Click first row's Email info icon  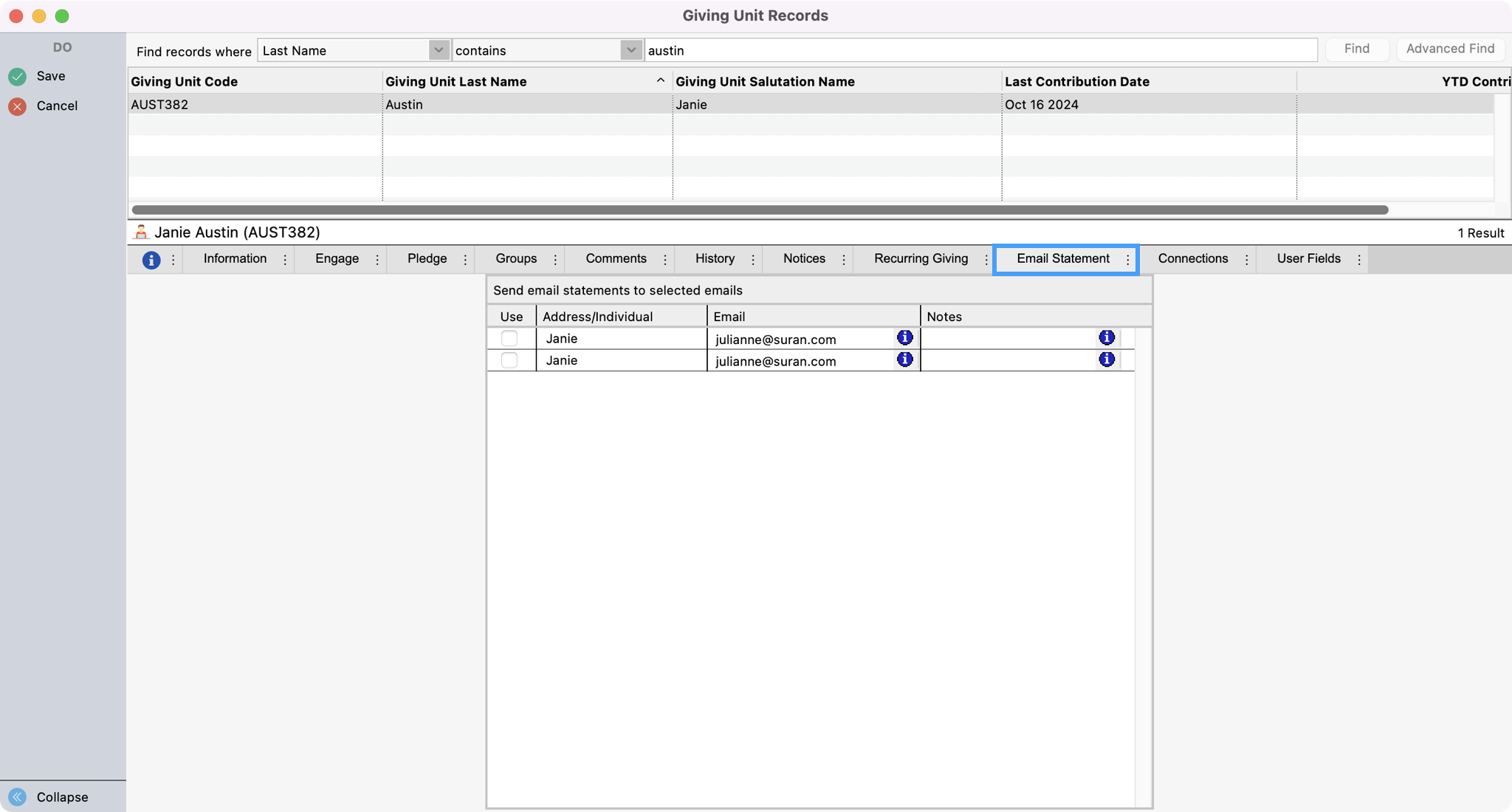pyautogui.click(x=904, y=338)
